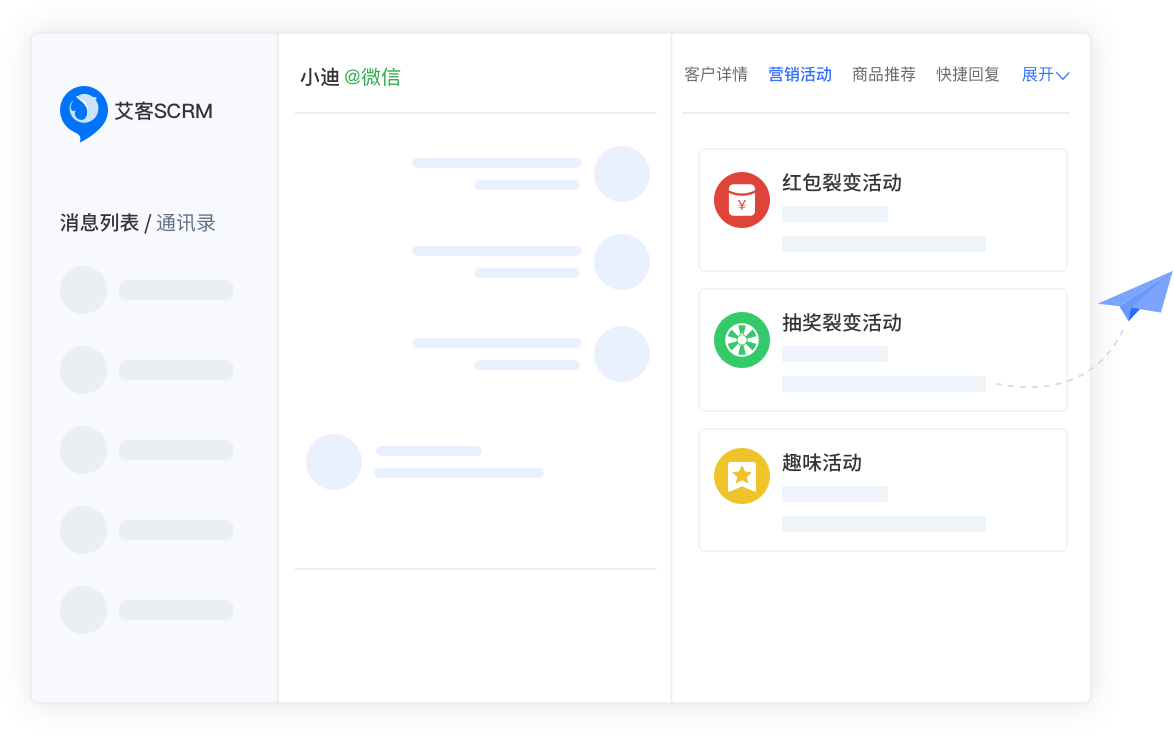Click the red envelope icon for 红包裂变活动

[741, 200]
